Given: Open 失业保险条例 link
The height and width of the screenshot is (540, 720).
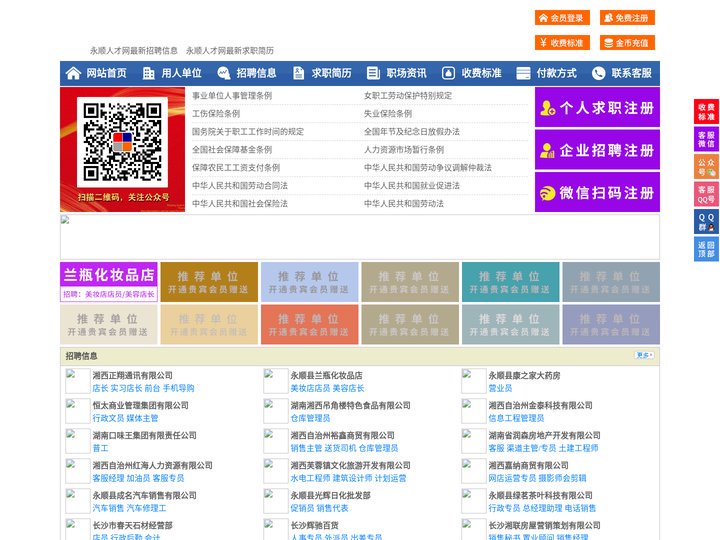Looking at the screenshot, I should click(x=388, y=113).
